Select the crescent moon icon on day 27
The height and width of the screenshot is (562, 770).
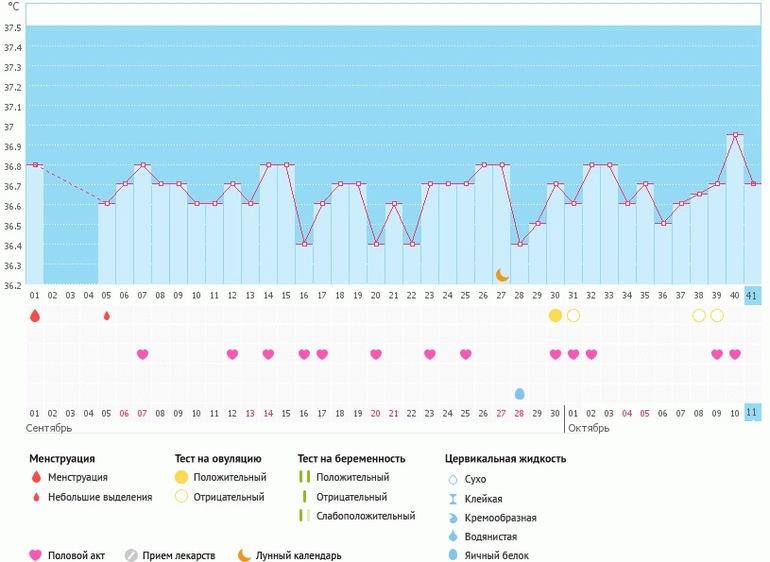[x=502, y=275]
